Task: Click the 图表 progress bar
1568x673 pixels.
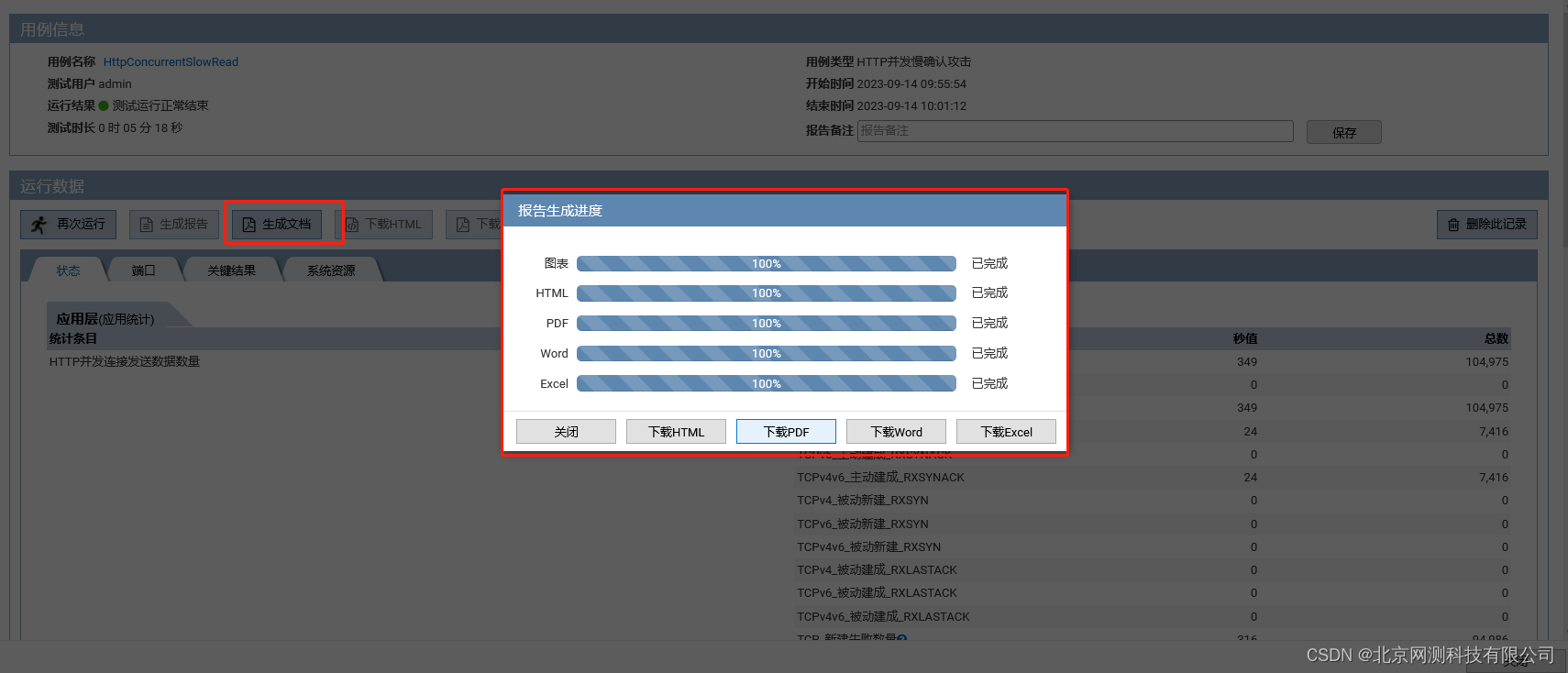Action: coord(767,264)
